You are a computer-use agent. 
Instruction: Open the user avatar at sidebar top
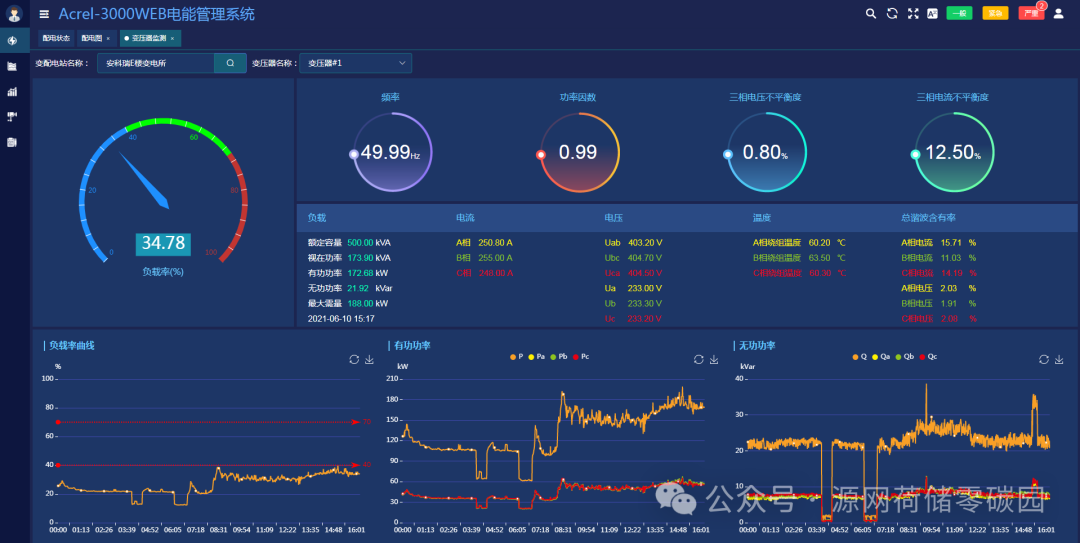point(14,13)
